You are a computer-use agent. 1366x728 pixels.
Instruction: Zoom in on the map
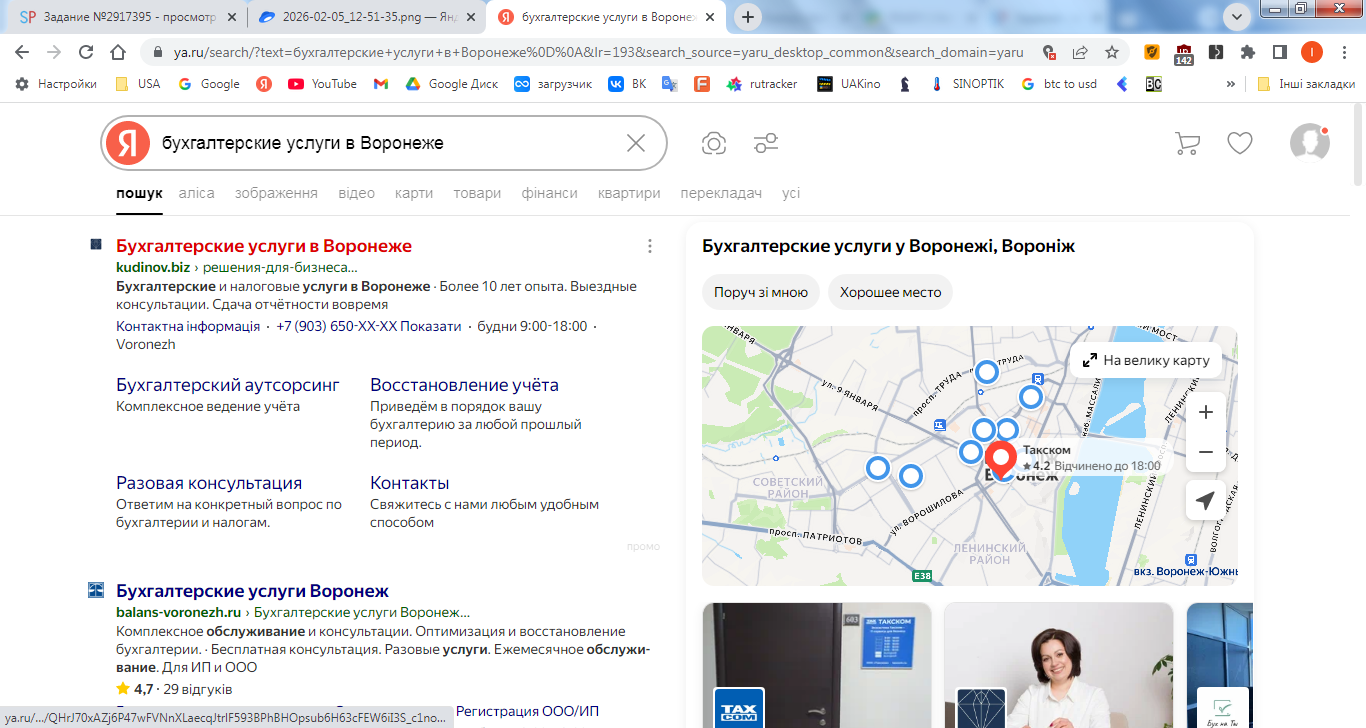[x=1206, y=412]
